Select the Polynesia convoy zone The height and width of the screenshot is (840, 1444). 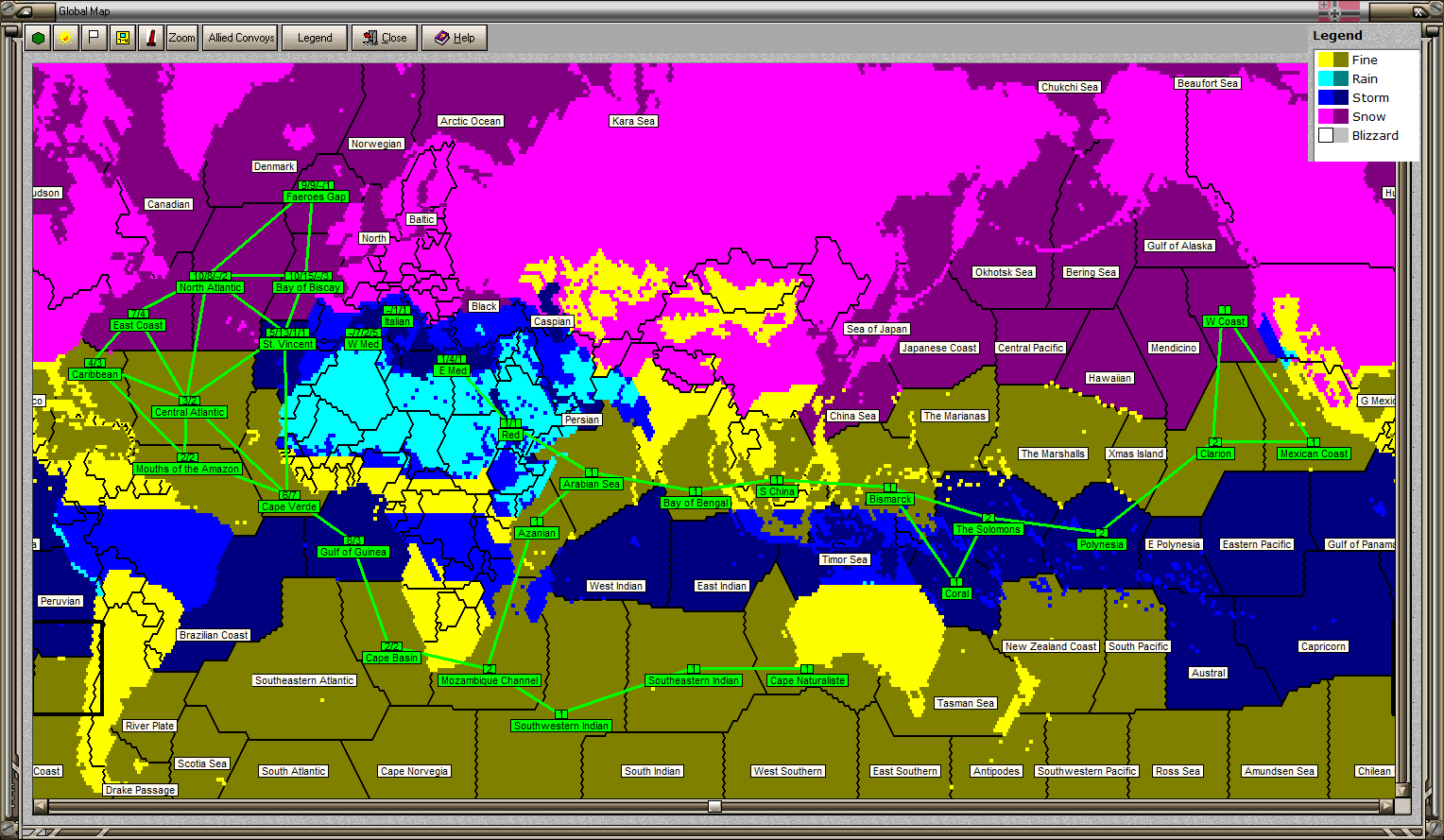click(1102, 544)
